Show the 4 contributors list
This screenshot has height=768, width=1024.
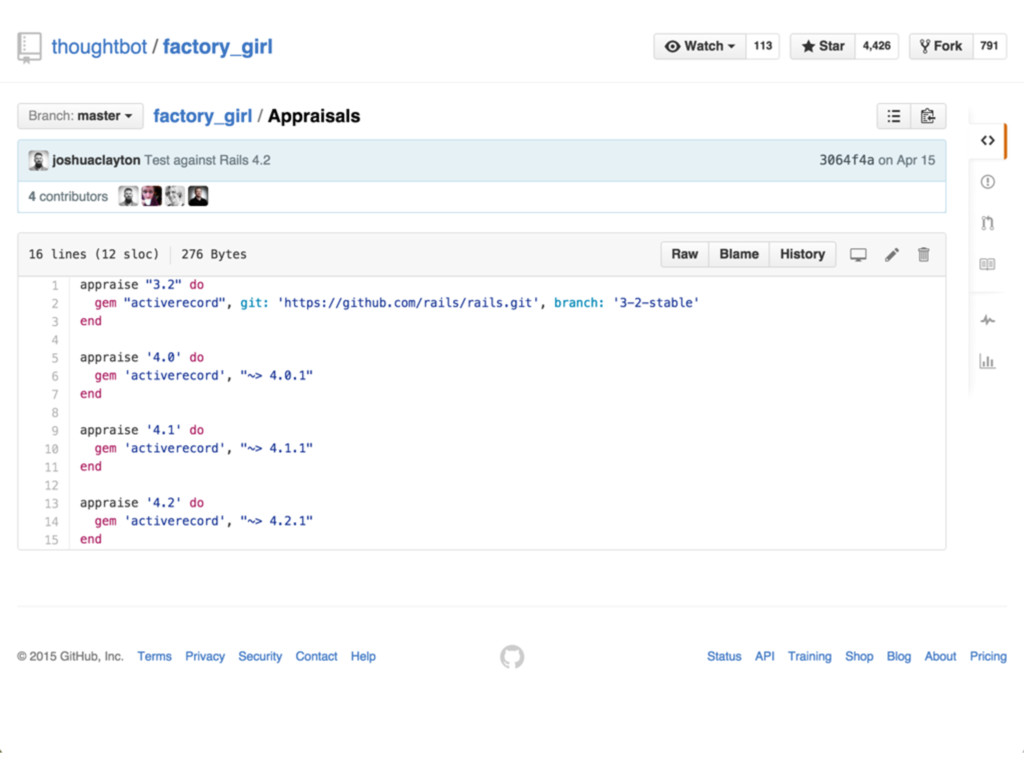pyautogui.click(x=68, y=197)
